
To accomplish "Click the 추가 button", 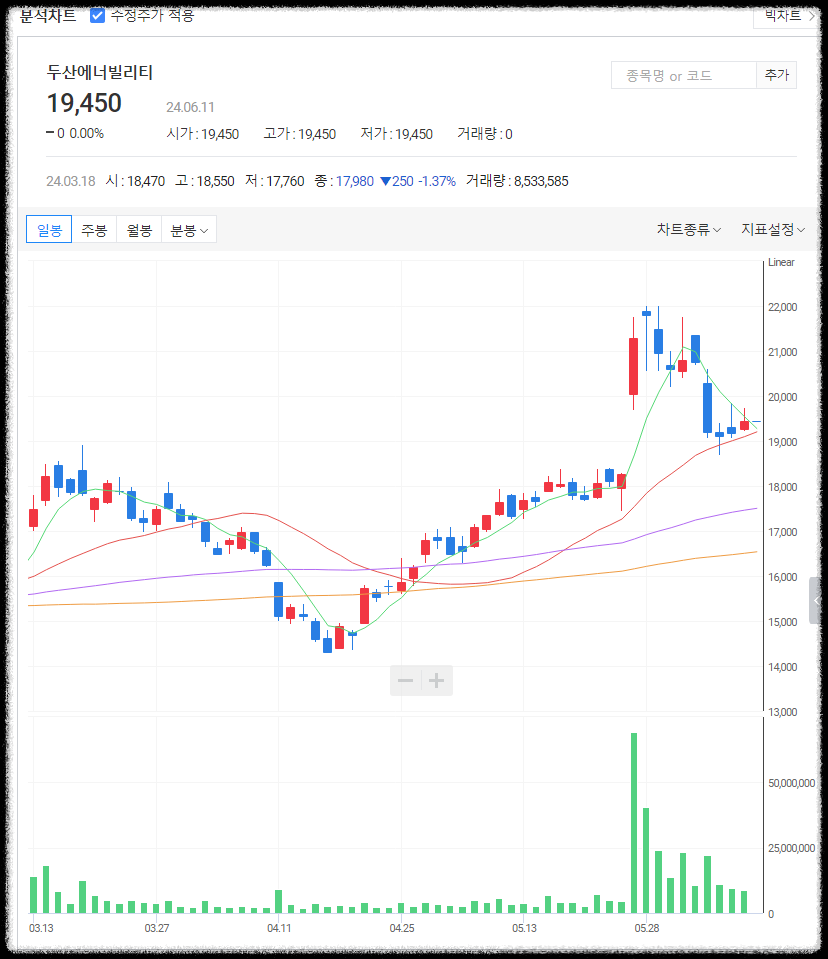I will [x=777, y=75].
